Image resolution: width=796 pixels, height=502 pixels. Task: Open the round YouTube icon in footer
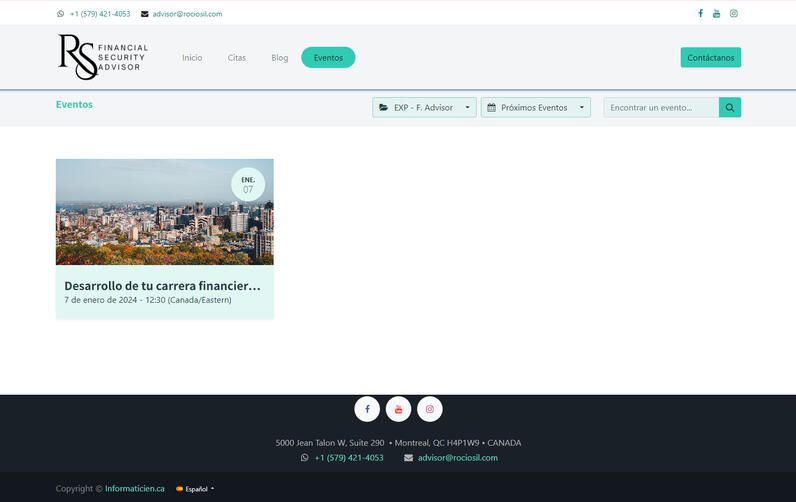pos(398,409)
